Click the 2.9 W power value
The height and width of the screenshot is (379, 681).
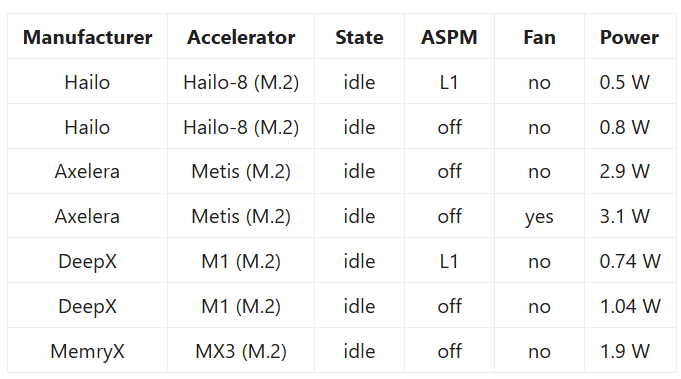pos(625,171)
